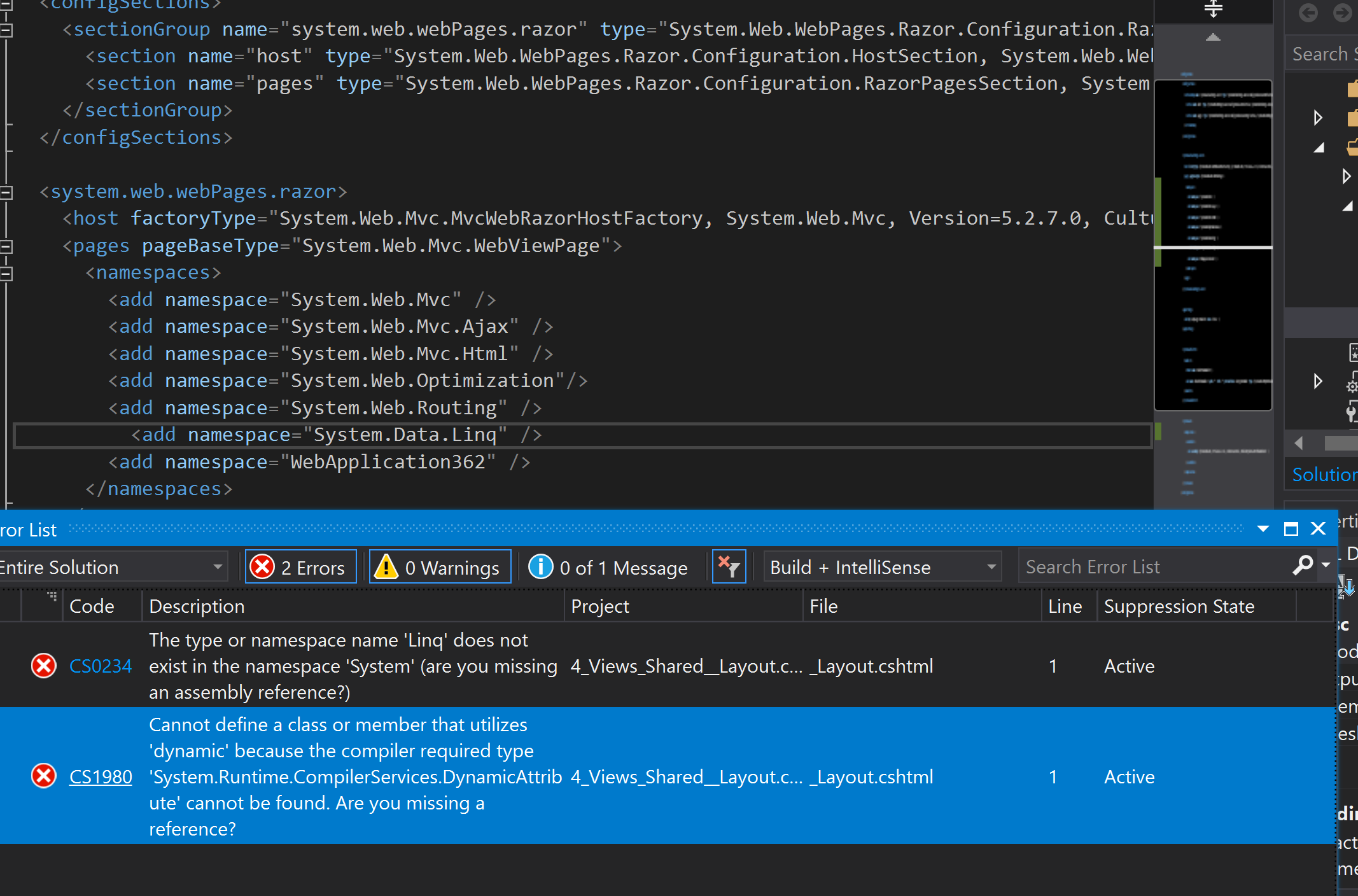
Task: Sort by the Line column header
Action: tap(1069, 606)
